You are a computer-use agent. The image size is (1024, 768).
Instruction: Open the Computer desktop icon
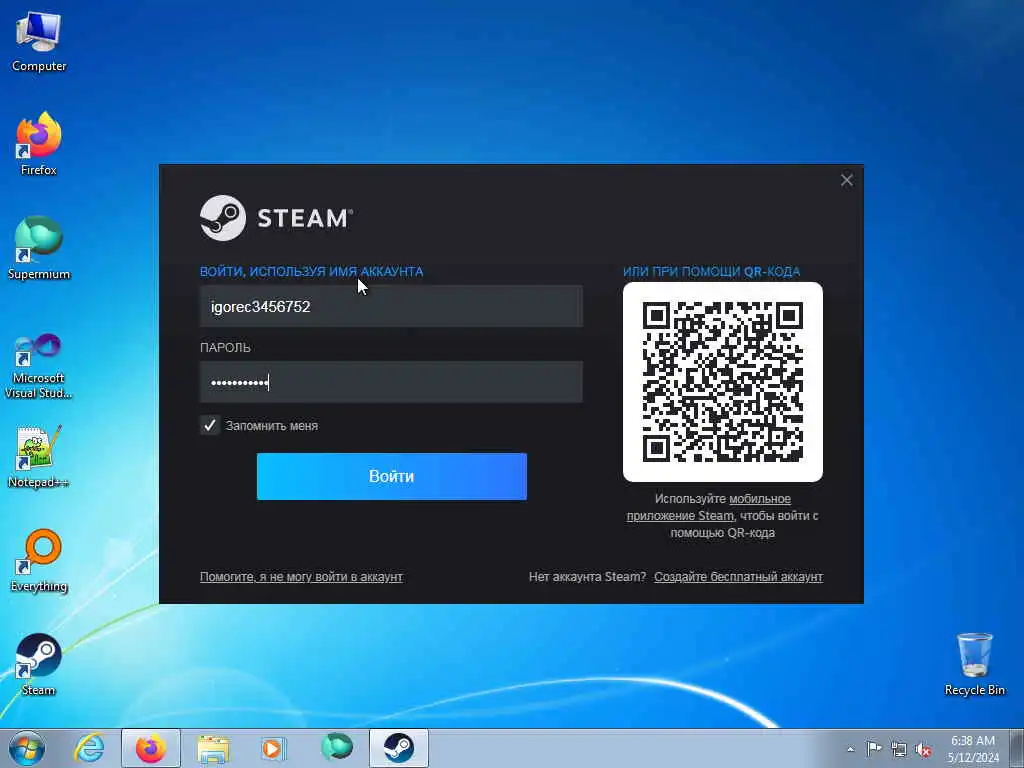point(39,41)
